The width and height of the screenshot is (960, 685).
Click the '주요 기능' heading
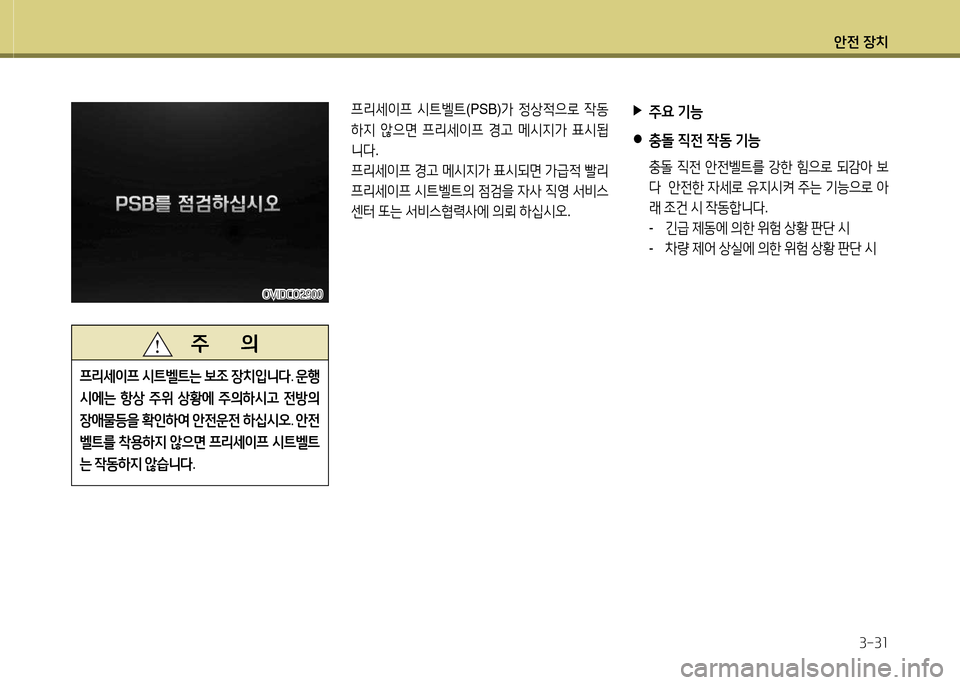coord(675,111)
